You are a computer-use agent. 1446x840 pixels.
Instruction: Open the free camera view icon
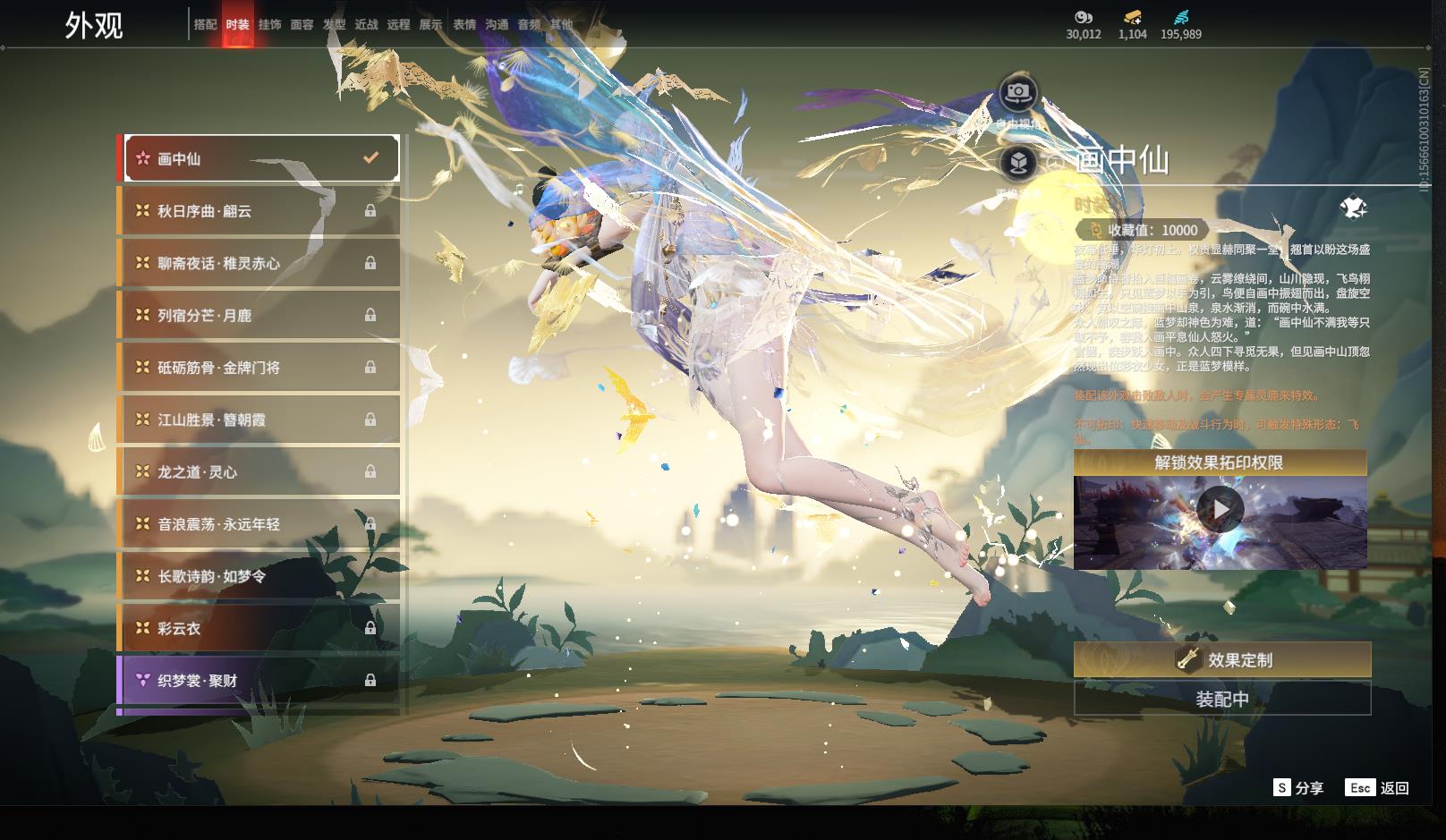click(x=1017, y=92)
